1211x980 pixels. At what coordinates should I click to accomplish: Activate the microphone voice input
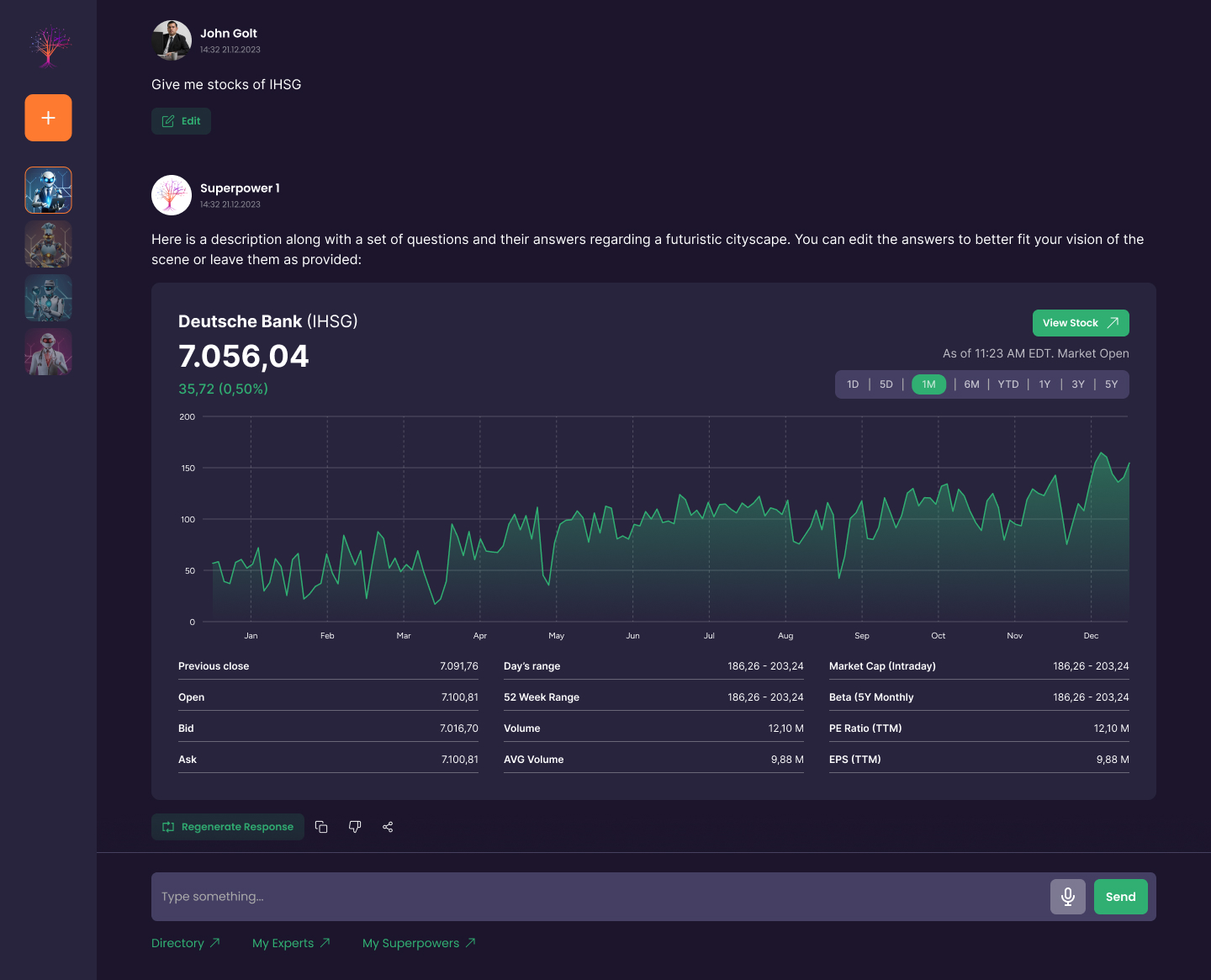1067,897
